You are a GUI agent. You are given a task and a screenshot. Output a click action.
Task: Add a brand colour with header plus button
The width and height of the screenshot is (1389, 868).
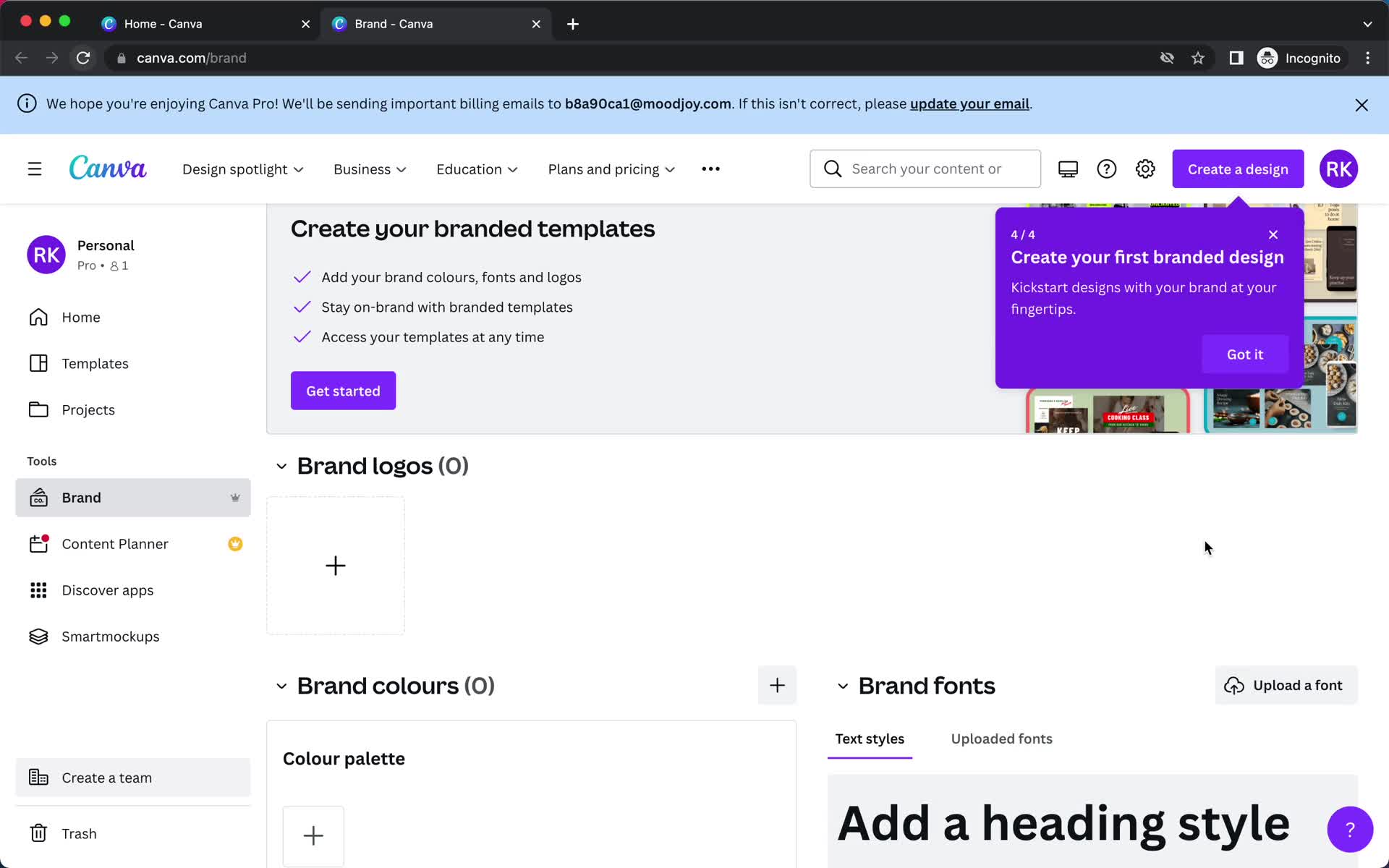click(777, 685)
